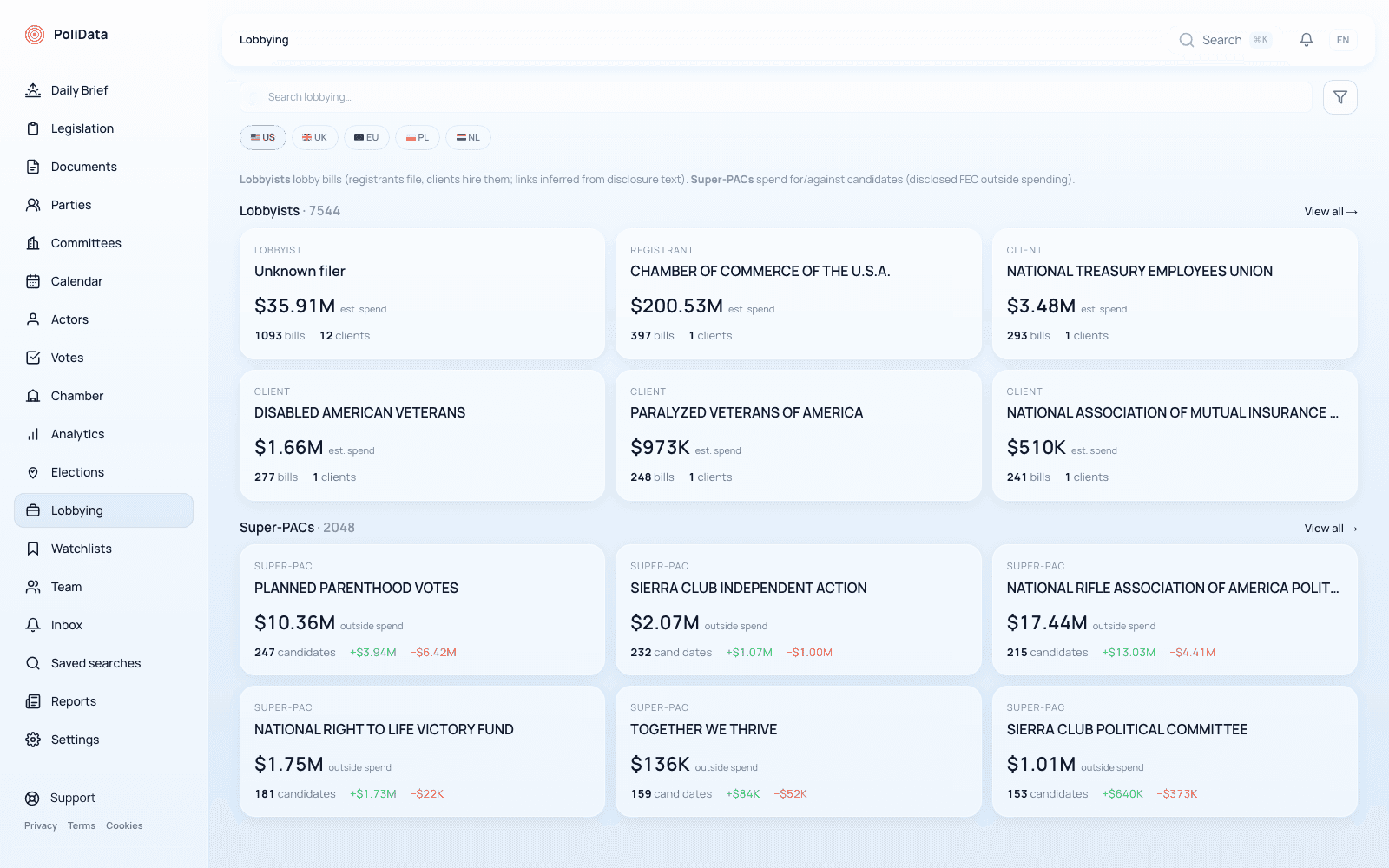
Task: Open the EN language selector
Action: (x=1343, y=40)
